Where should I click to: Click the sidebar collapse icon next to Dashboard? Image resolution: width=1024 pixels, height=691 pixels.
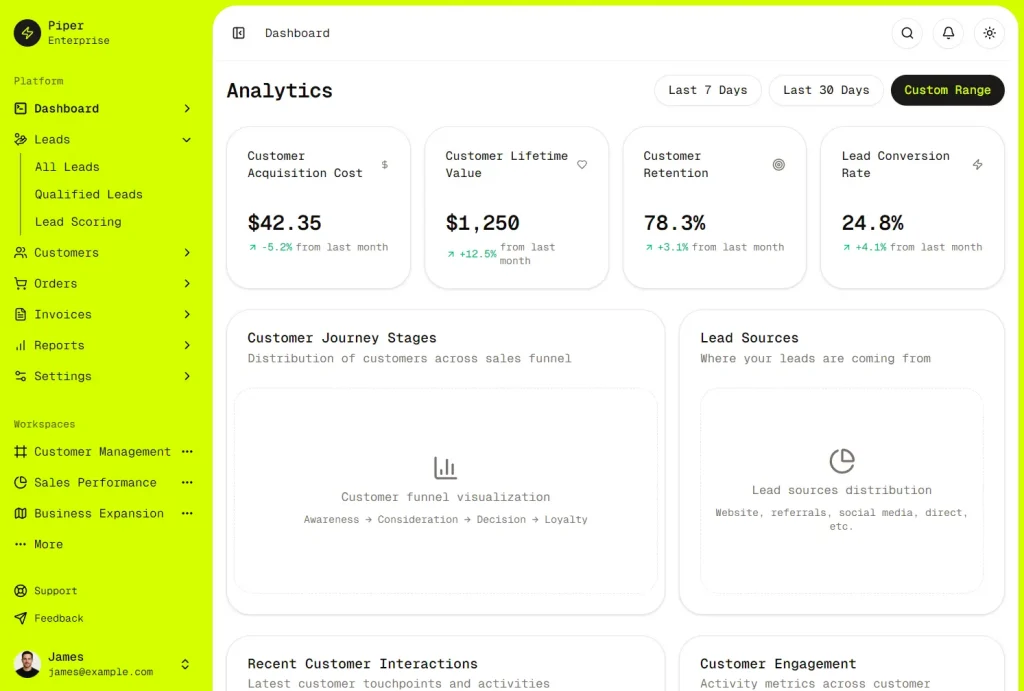(x=238, y=33)
